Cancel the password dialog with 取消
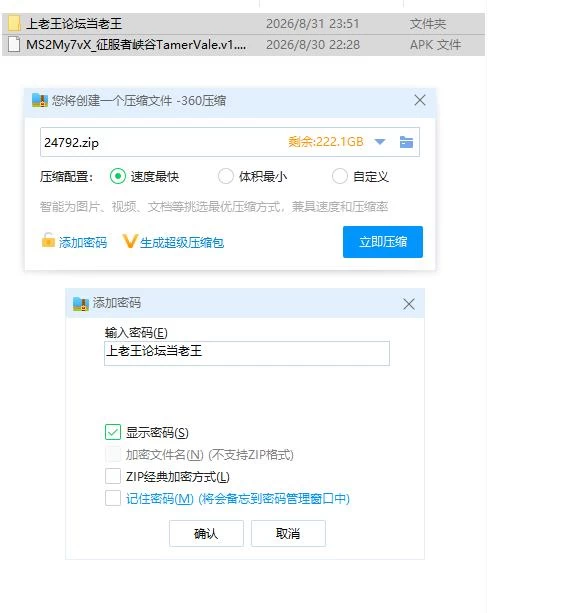Viewport: 580px width, 613px height. pos(288,533)
